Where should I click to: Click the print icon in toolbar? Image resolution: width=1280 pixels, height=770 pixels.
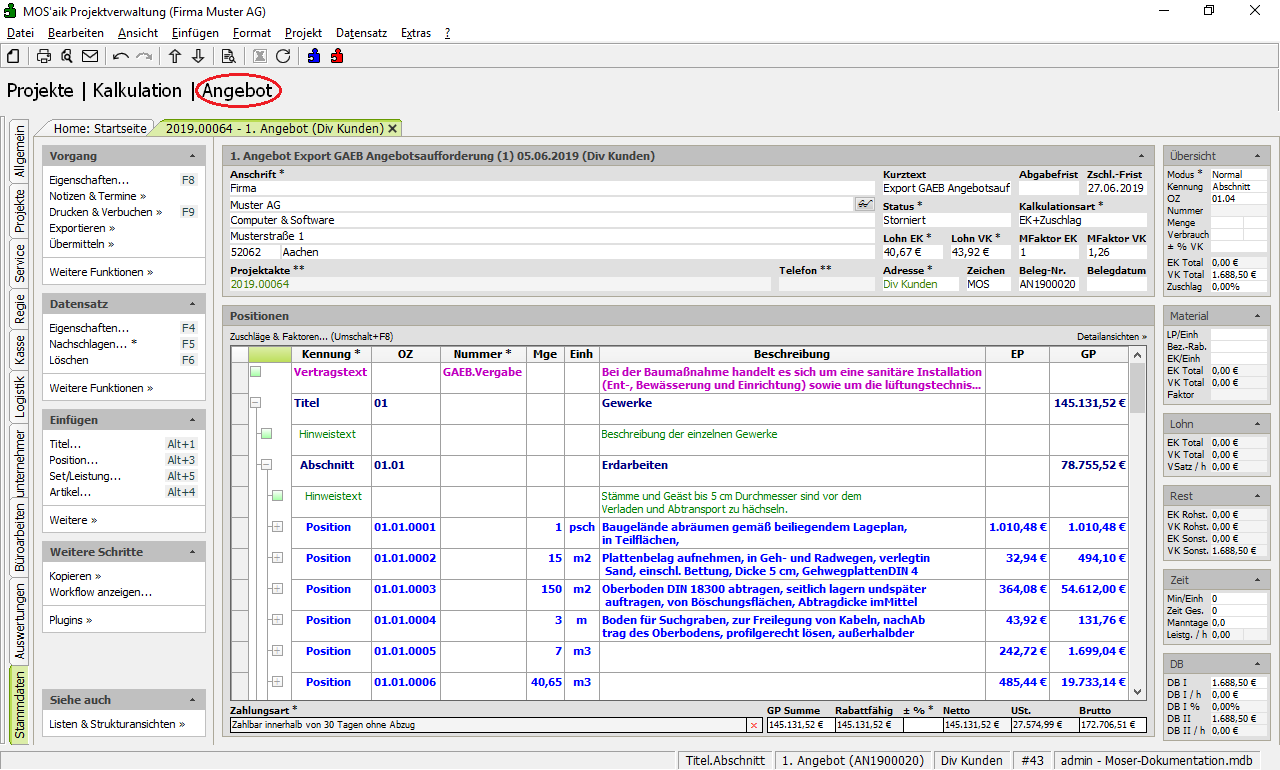point(44,56)
